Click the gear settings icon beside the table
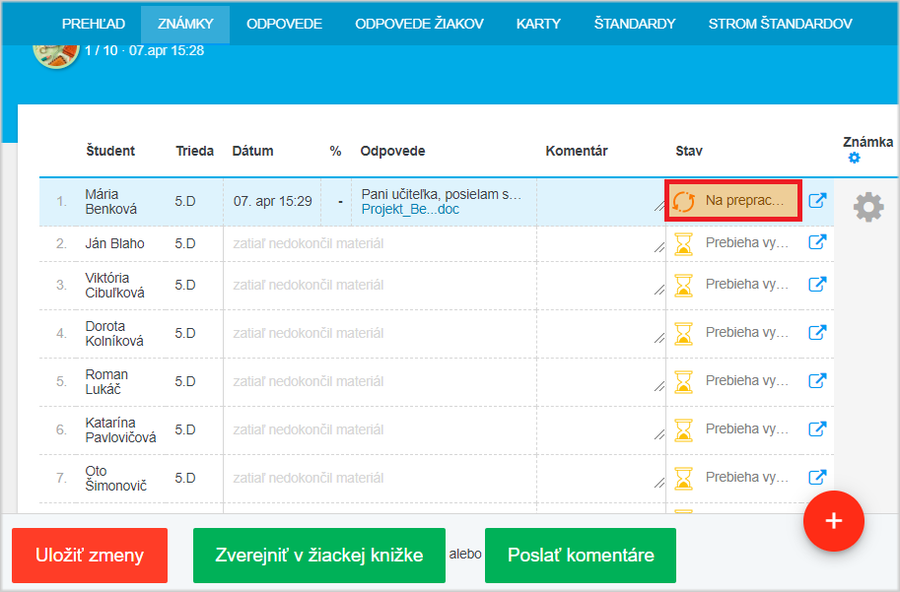The width and height of the screenshot is (900, 592). [868, 207]
